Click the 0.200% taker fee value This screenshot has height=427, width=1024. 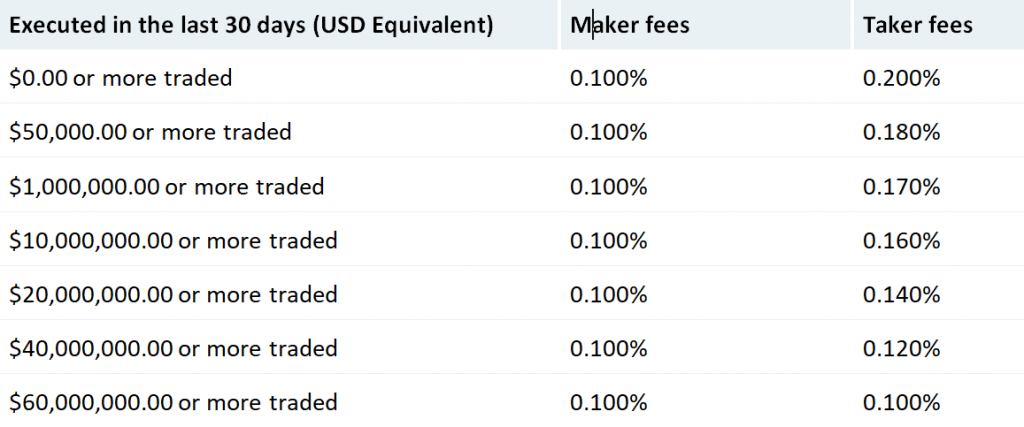coord(901,78)
